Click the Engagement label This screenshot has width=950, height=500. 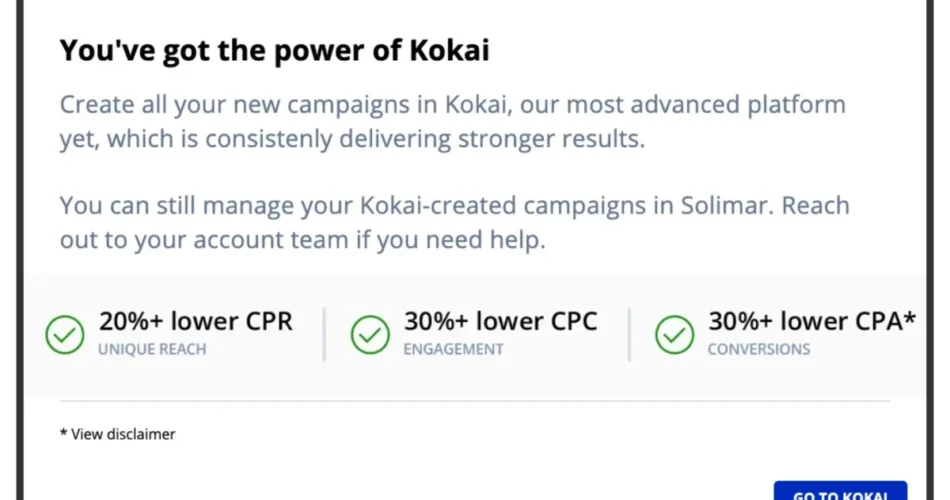click(453, 349)
